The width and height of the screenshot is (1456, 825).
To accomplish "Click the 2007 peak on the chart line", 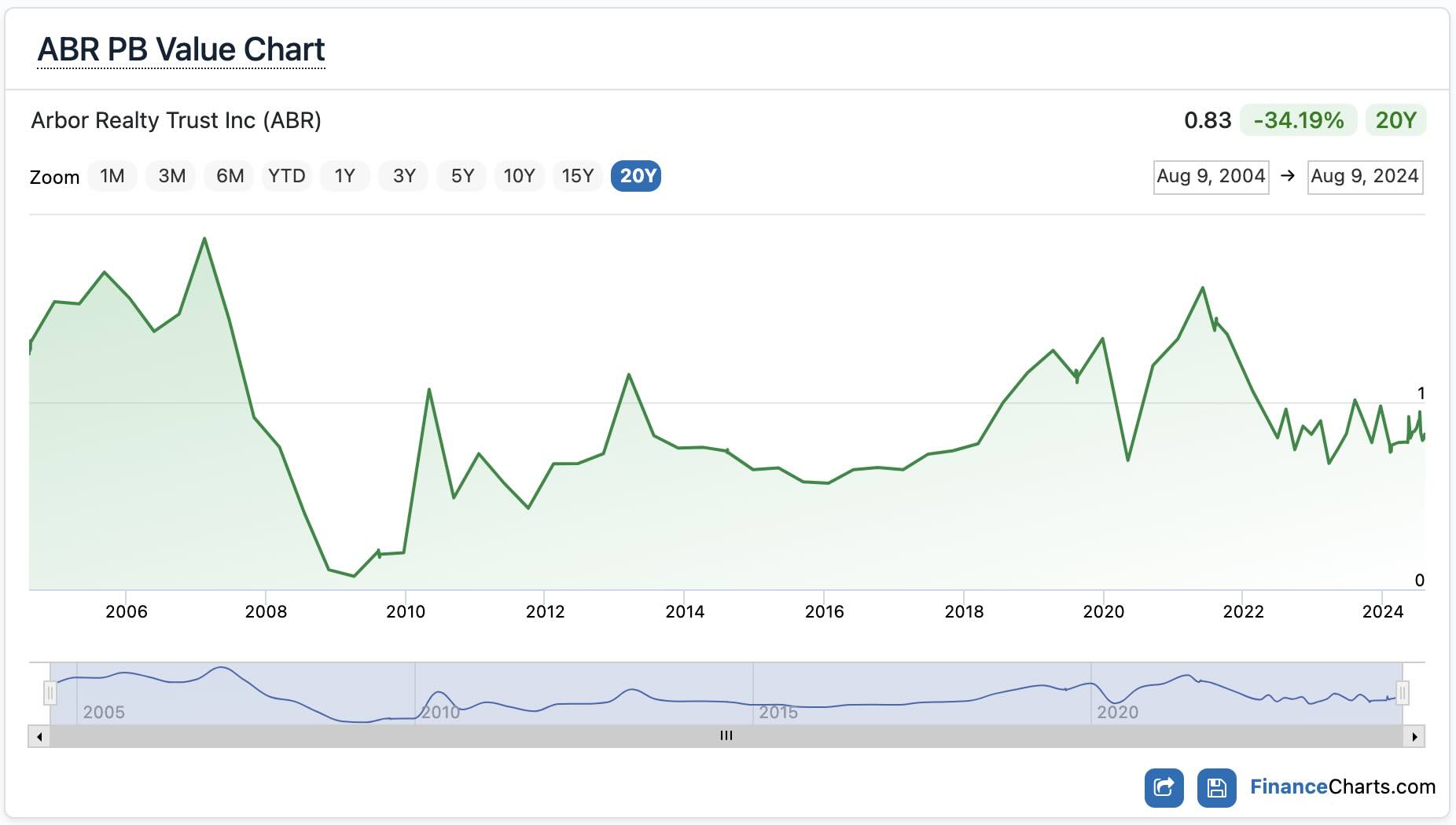I will [x=204, y=238].
